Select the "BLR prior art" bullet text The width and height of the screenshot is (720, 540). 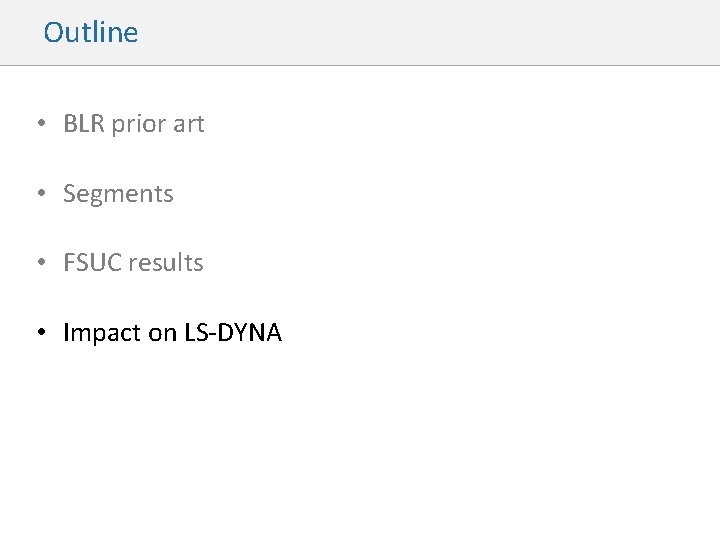pyautogui.click(x=133, y=124)
